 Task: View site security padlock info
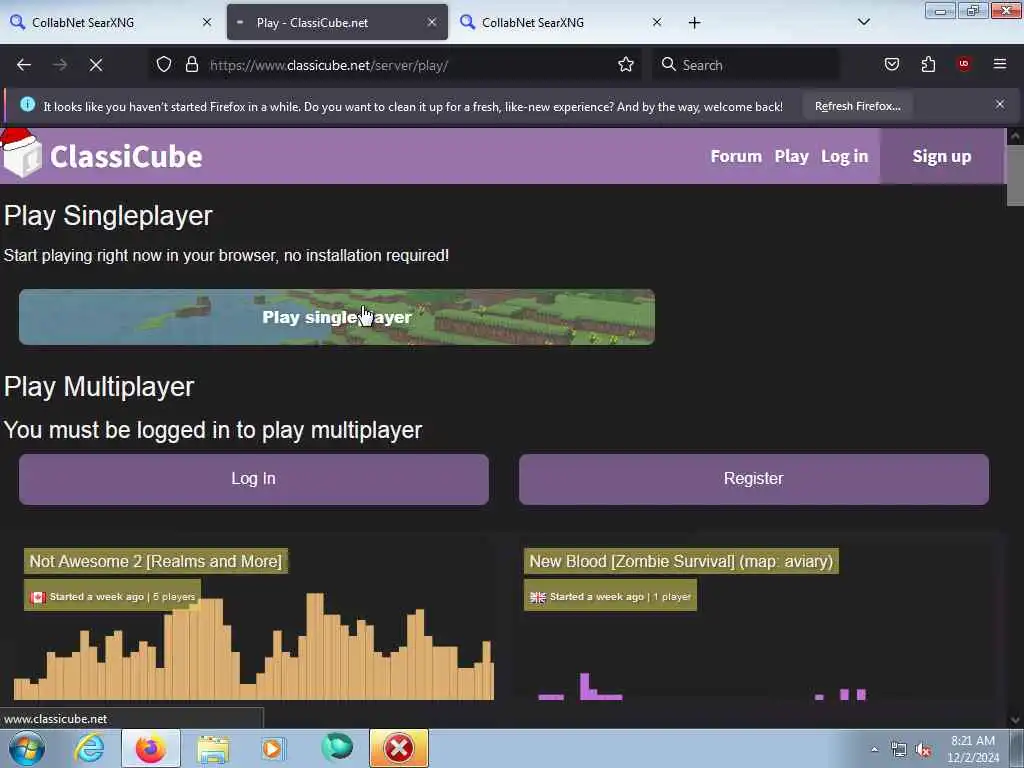(x=191, y=65)
